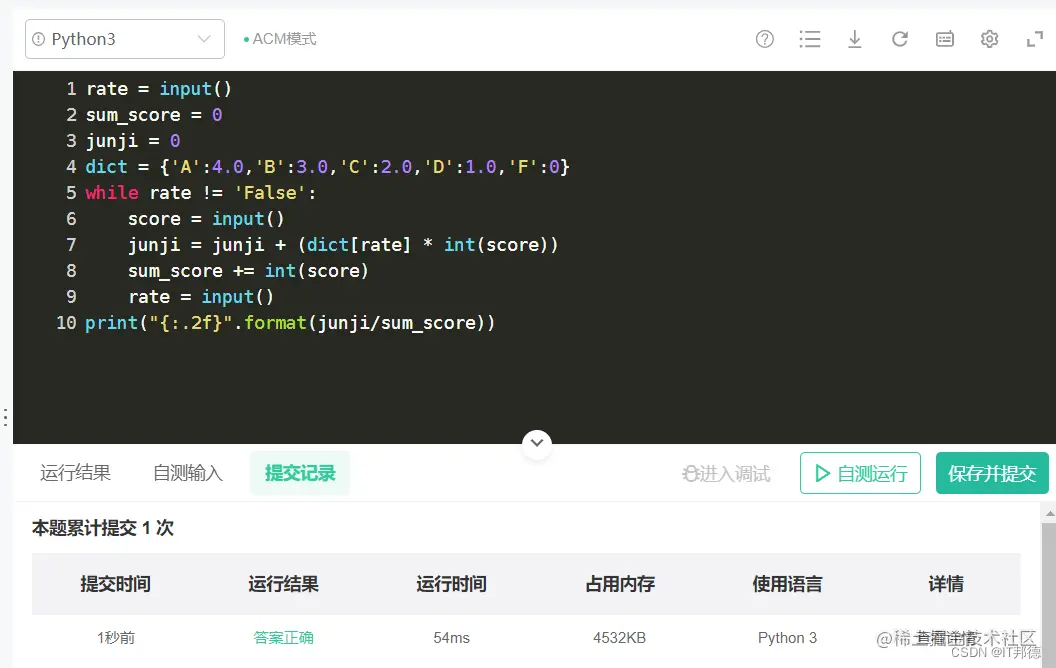Click the help question mark icon
Image resolution: width=1056 pixels, height=668 pixels.
coord(764,39)
